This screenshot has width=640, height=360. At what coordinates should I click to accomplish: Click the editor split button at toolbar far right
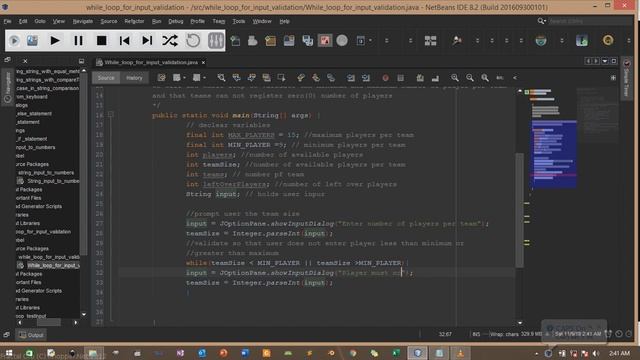613,78
